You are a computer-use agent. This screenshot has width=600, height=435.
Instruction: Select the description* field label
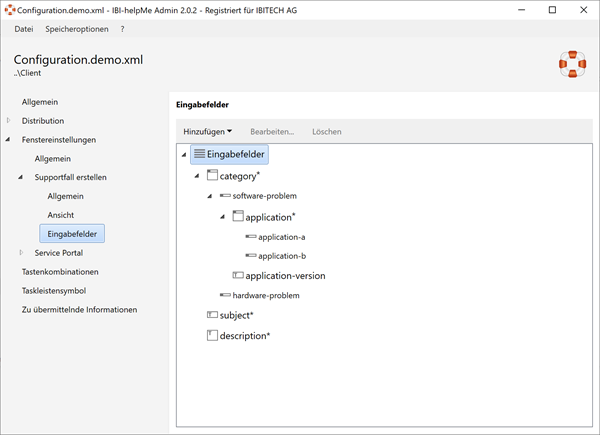[245, 336]
